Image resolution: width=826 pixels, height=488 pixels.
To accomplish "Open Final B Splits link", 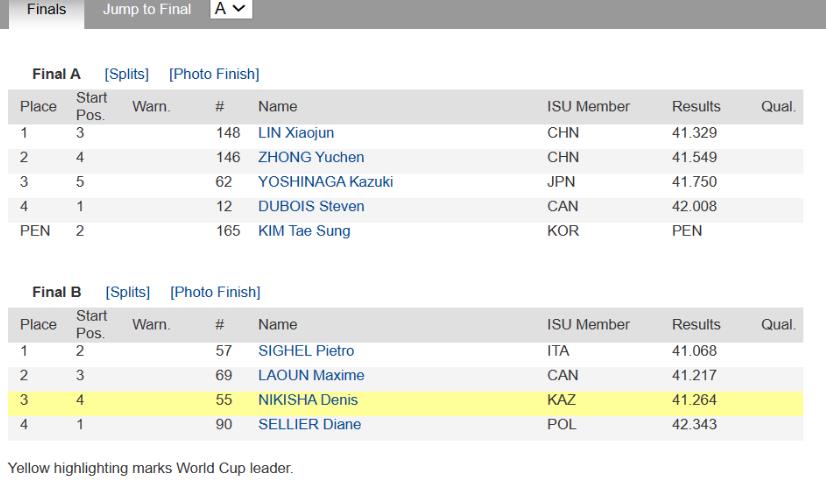I will pyautogui.click(x=129, y=292).
